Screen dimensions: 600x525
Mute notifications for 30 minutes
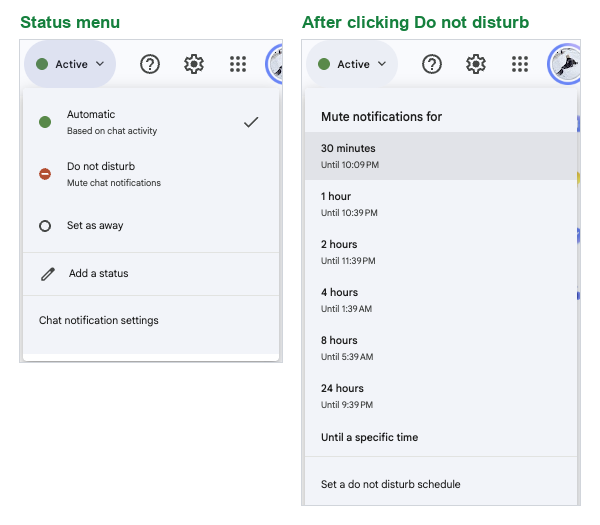point(441,156)
